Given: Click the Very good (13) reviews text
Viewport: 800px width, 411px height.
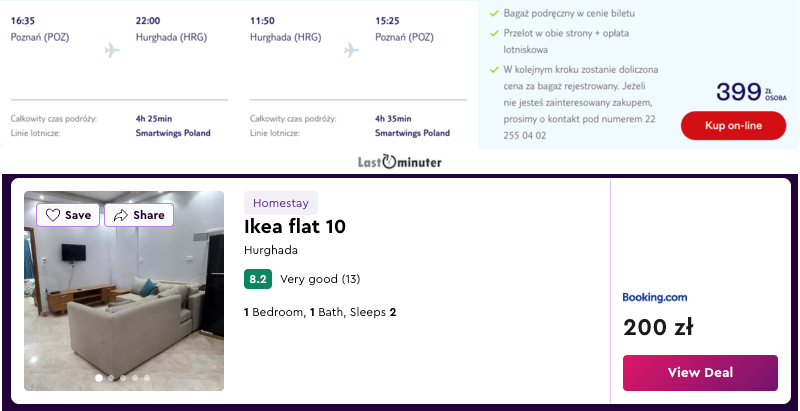Looking at the screenshot, I should pyautogui.click(x=320, y=279).
